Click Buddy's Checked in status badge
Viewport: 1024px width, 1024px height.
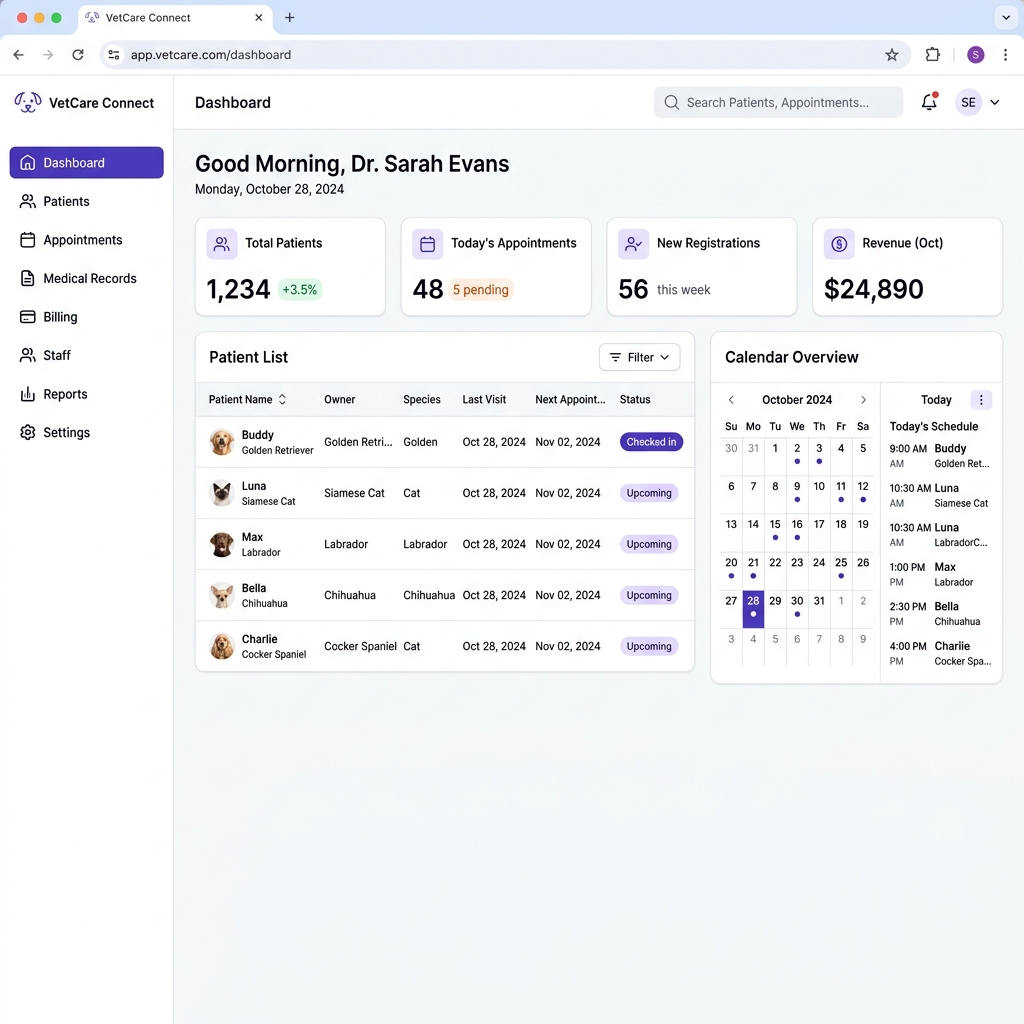(651, 442)
